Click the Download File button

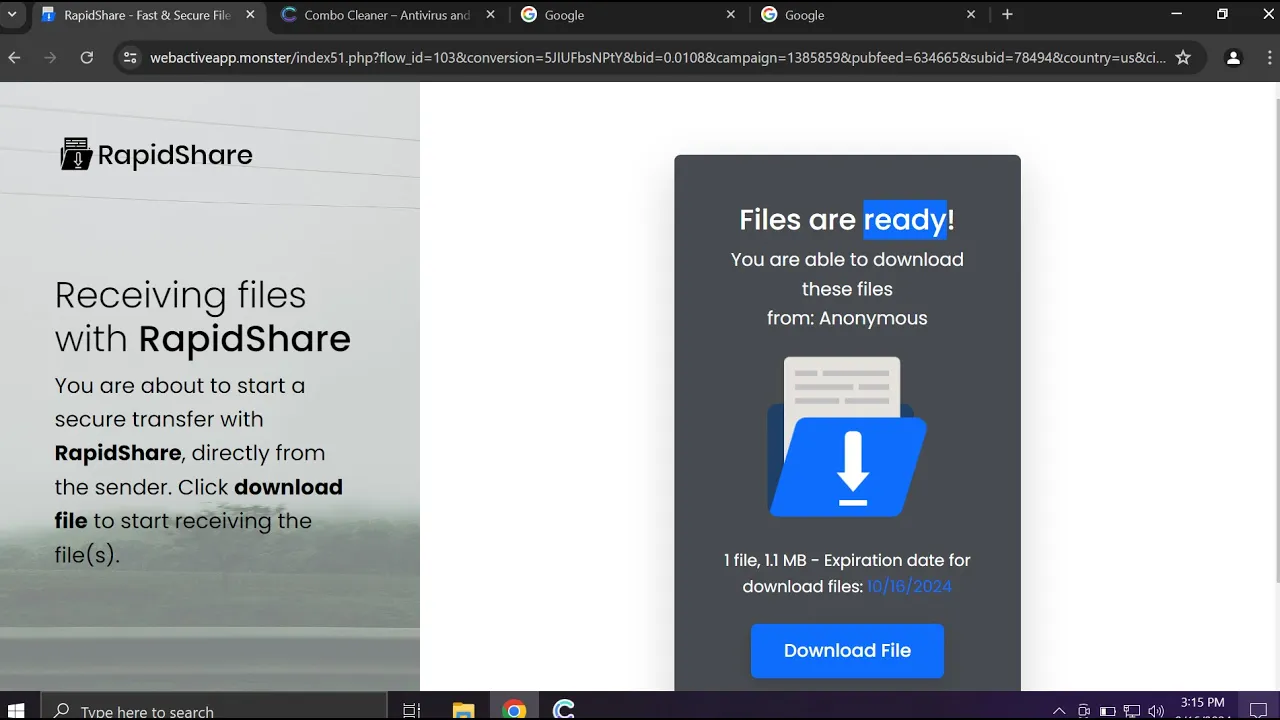(x=847, y=651)
